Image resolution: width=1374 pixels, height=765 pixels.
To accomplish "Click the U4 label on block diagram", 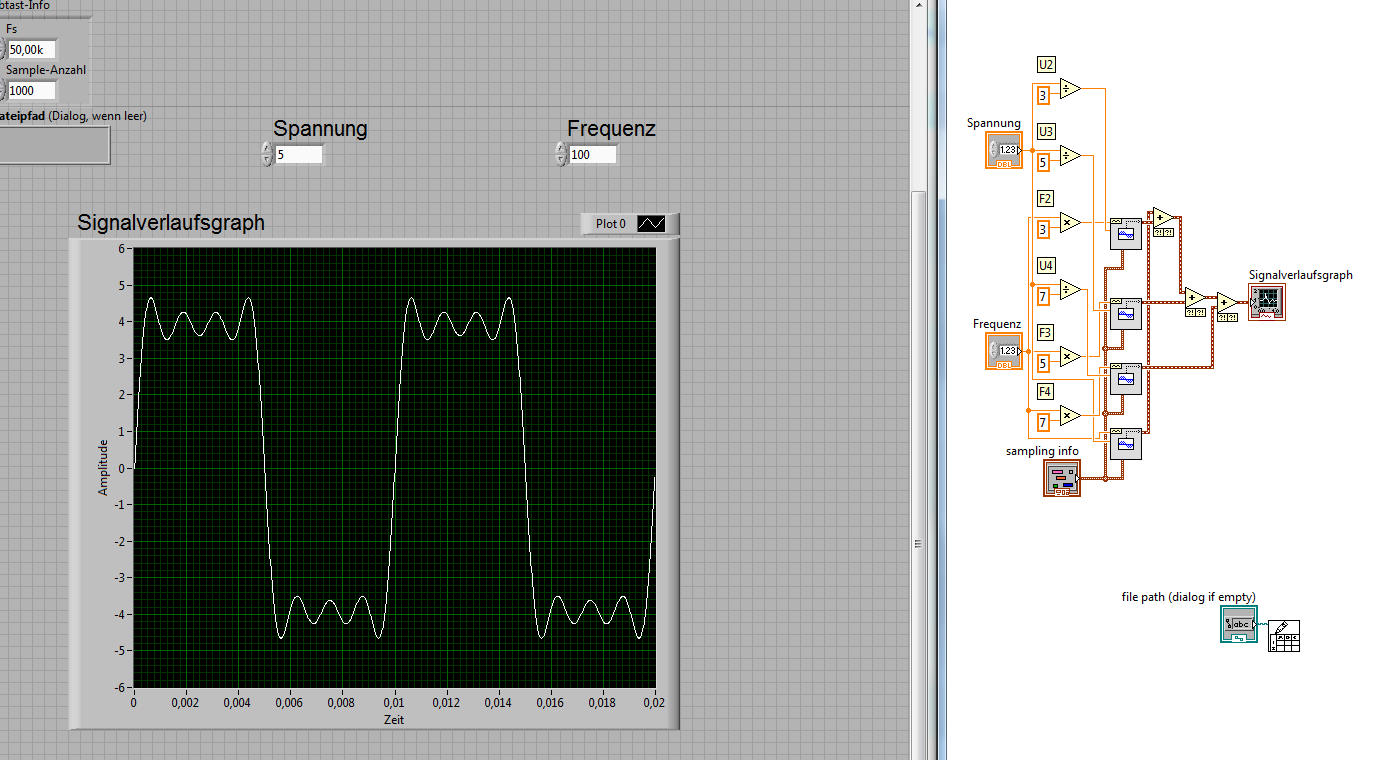I will click(x=1045, y=265).
